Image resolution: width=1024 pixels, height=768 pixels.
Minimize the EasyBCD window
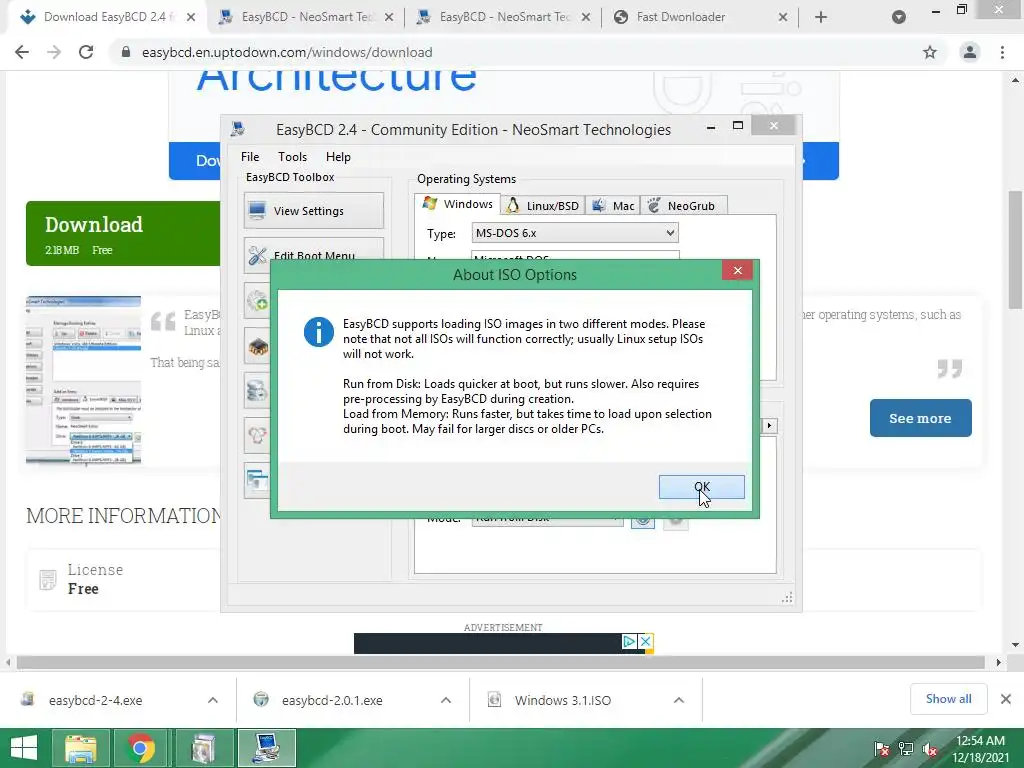pos(711,127)
